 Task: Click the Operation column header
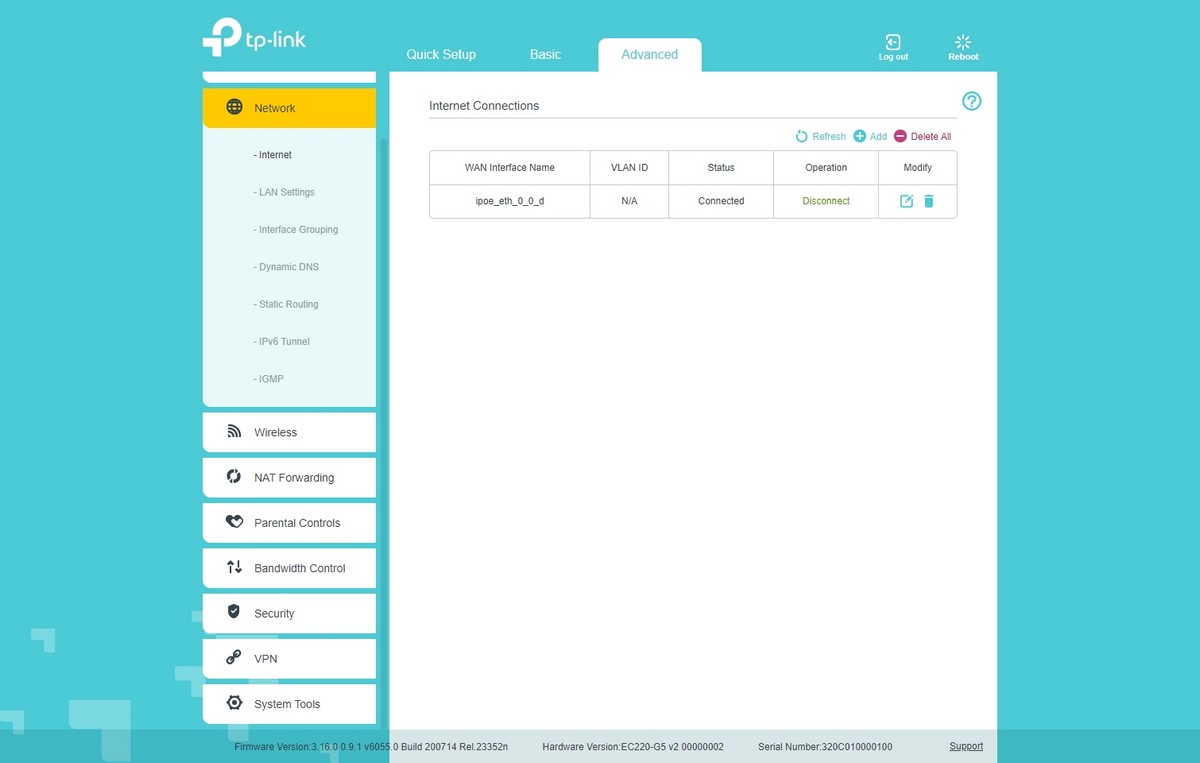(826, 168)
